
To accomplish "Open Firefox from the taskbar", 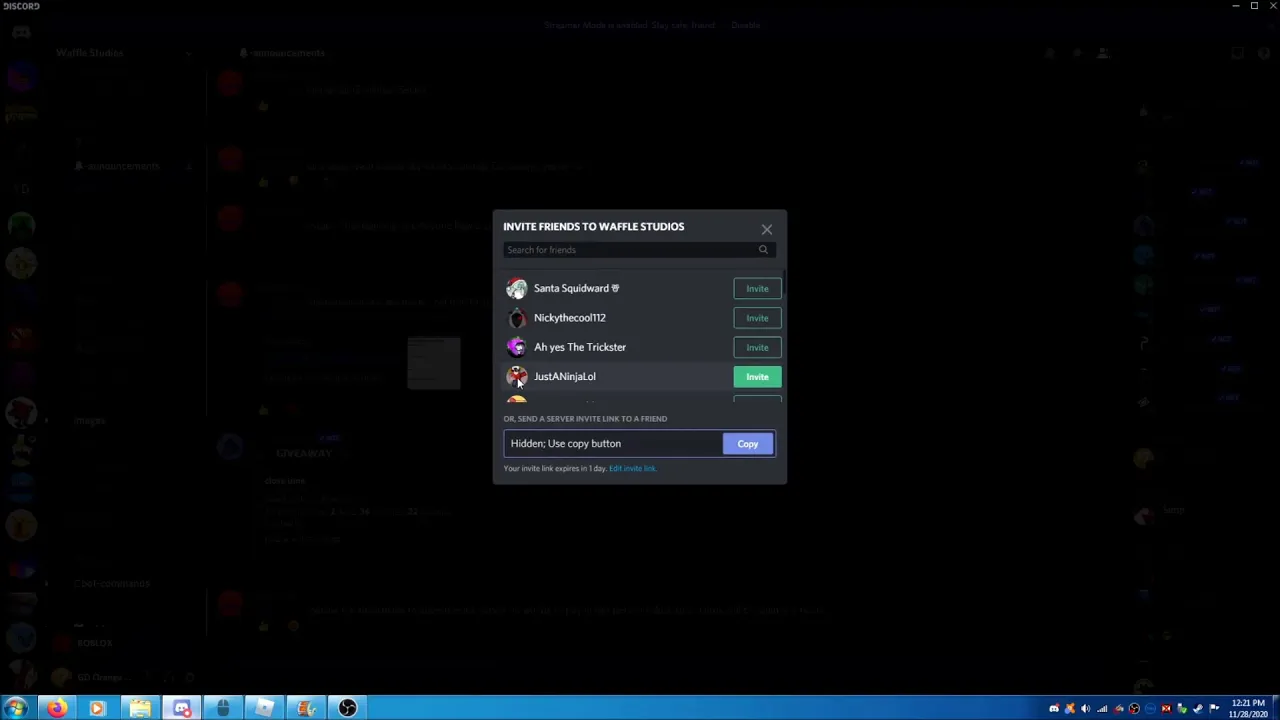I will click(x=57, y=708).
